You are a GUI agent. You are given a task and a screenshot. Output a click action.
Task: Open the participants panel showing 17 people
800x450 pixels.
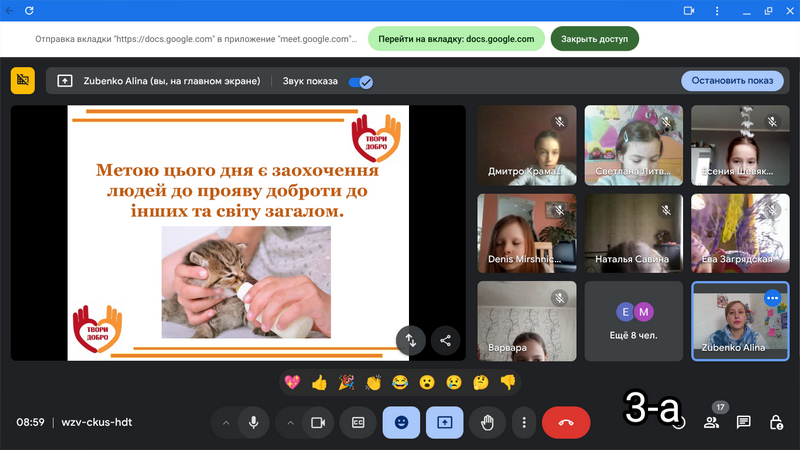(x=712, y=422)
